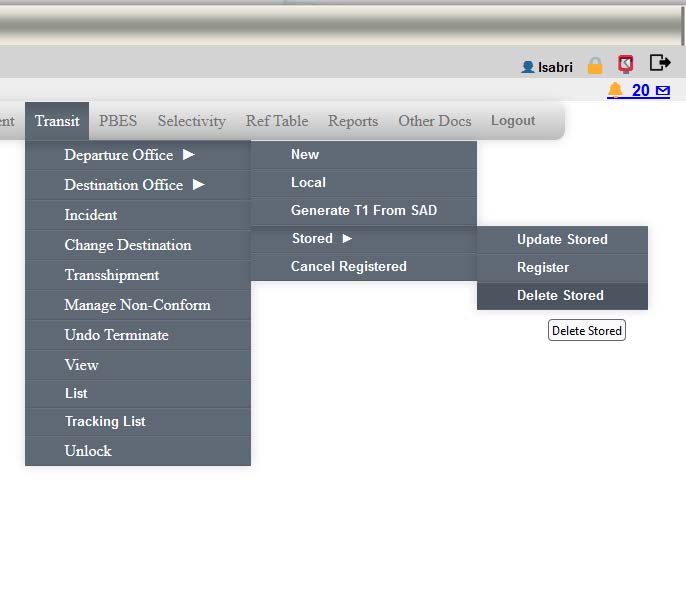Click the Logout button in menu bar
This screenshot has width=686, height=593.
pos(513,121)
